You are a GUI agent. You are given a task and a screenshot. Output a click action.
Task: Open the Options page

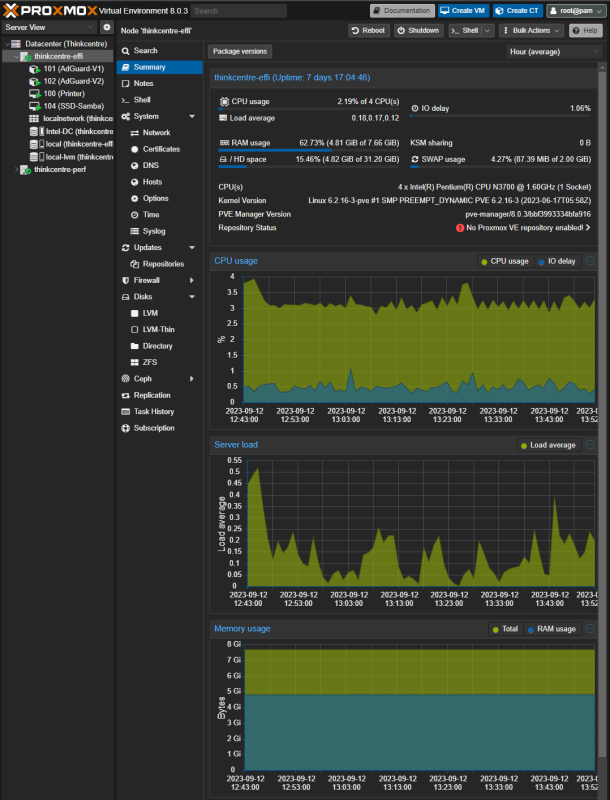pos(159,198)
